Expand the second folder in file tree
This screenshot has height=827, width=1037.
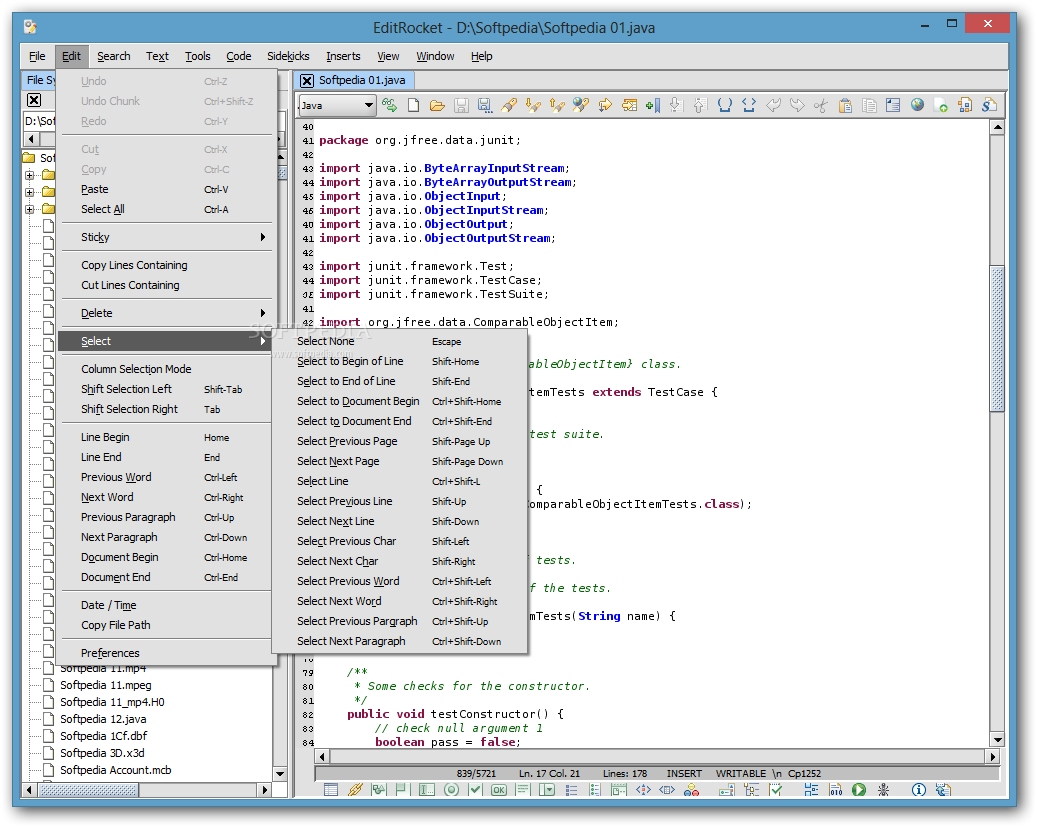[29, 193]
